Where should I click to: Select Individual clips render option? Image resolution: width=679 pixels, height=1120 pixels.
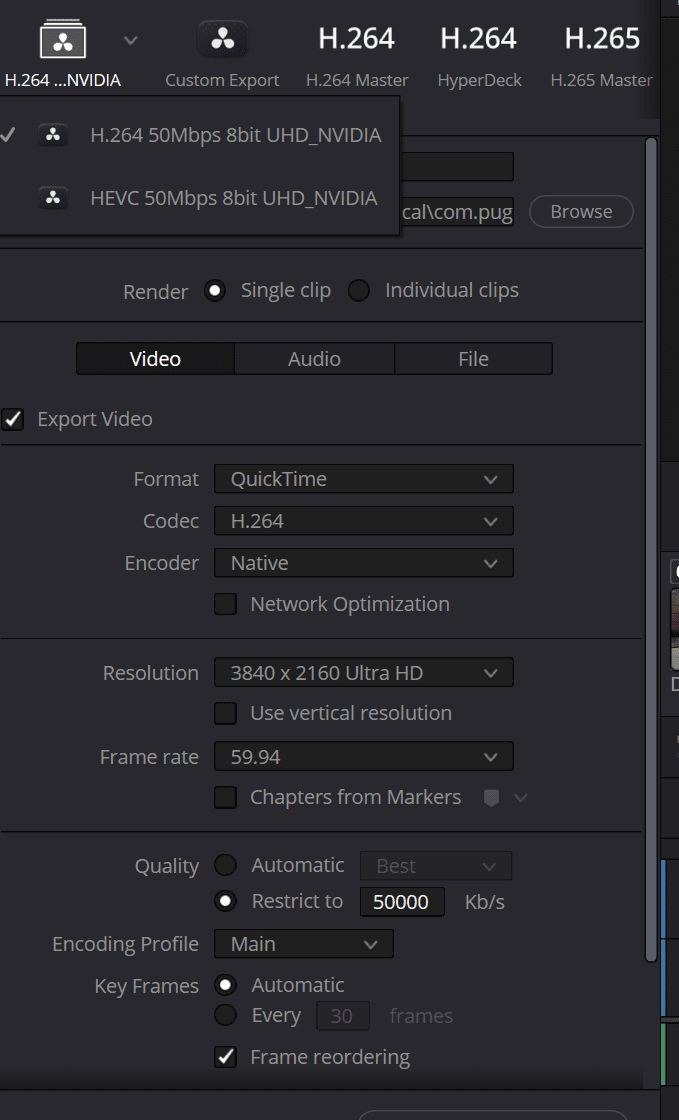coord(358,291)
